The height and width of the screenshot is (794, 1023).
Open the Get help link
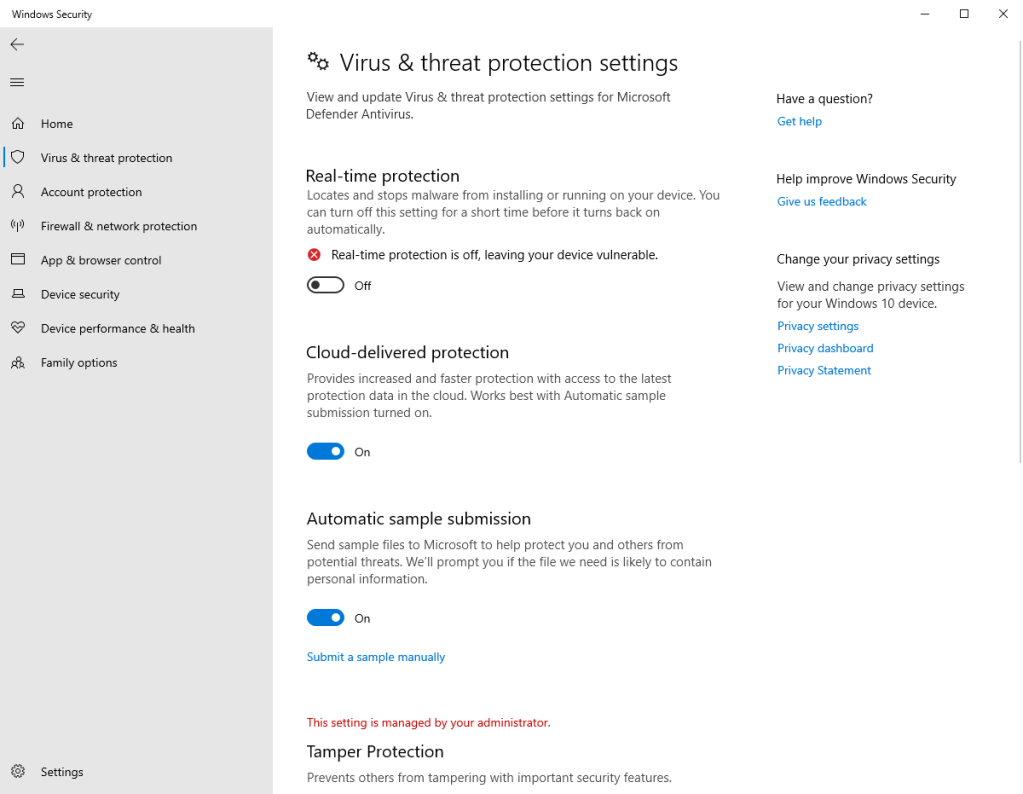pyautogui.click(x=799, y=122)
